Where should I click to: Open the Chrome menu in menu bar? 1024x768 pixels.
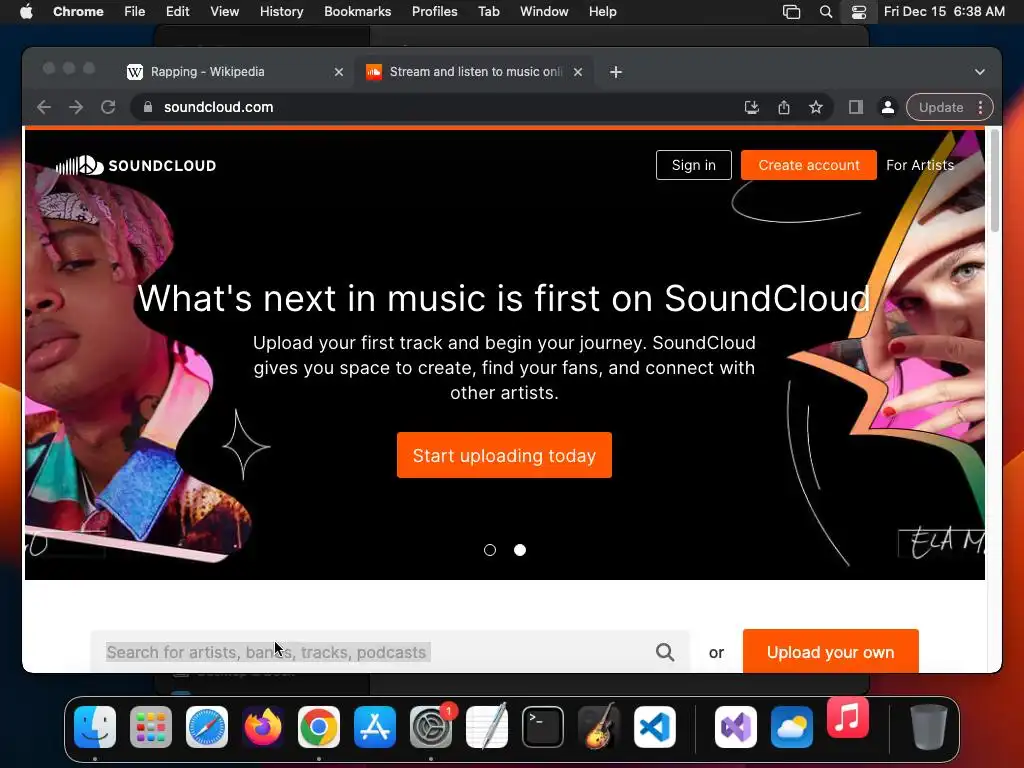click(x=78, y=12)
